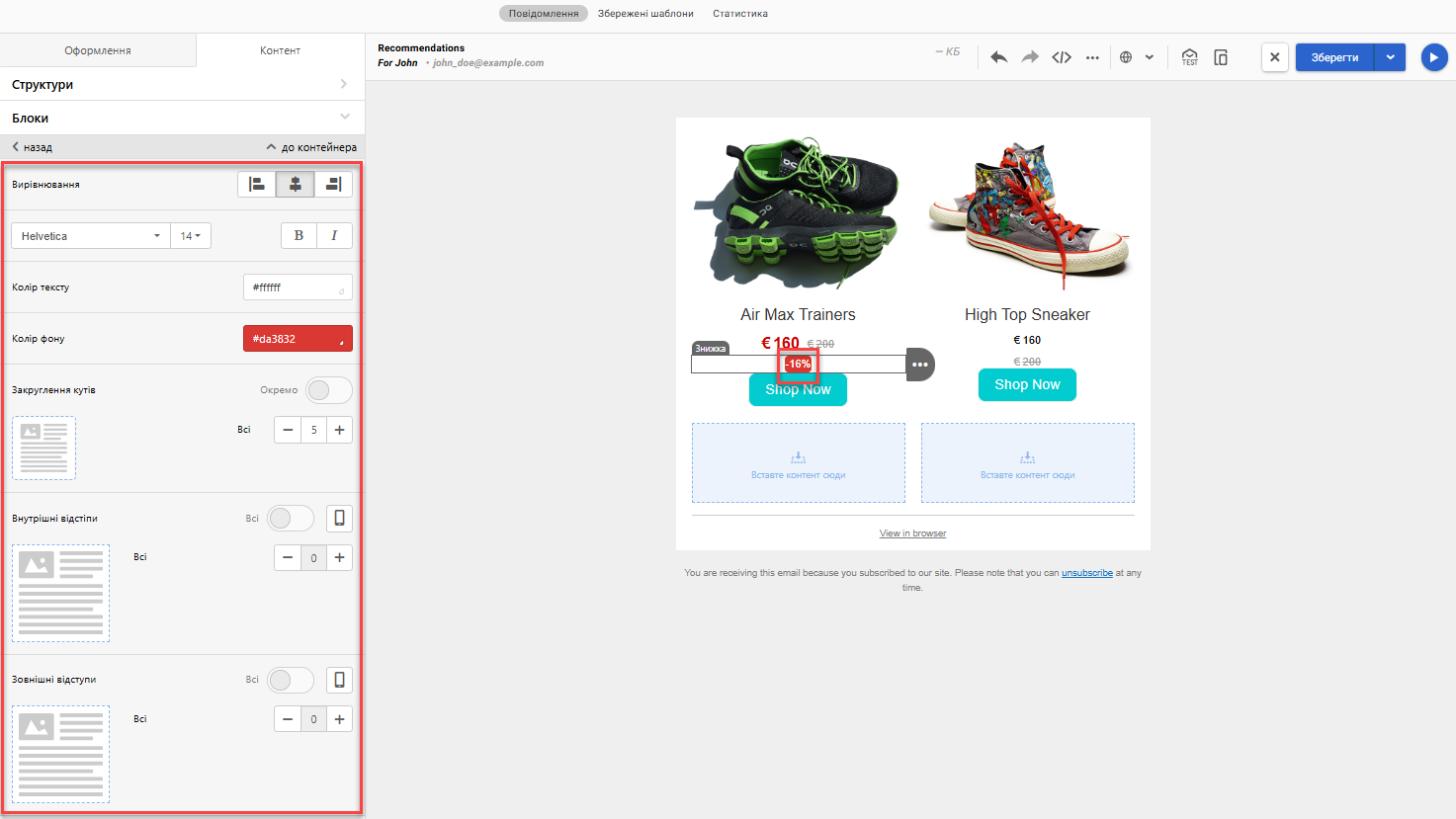Toggle separate corner rounding switch

click(x=329, y=390)
